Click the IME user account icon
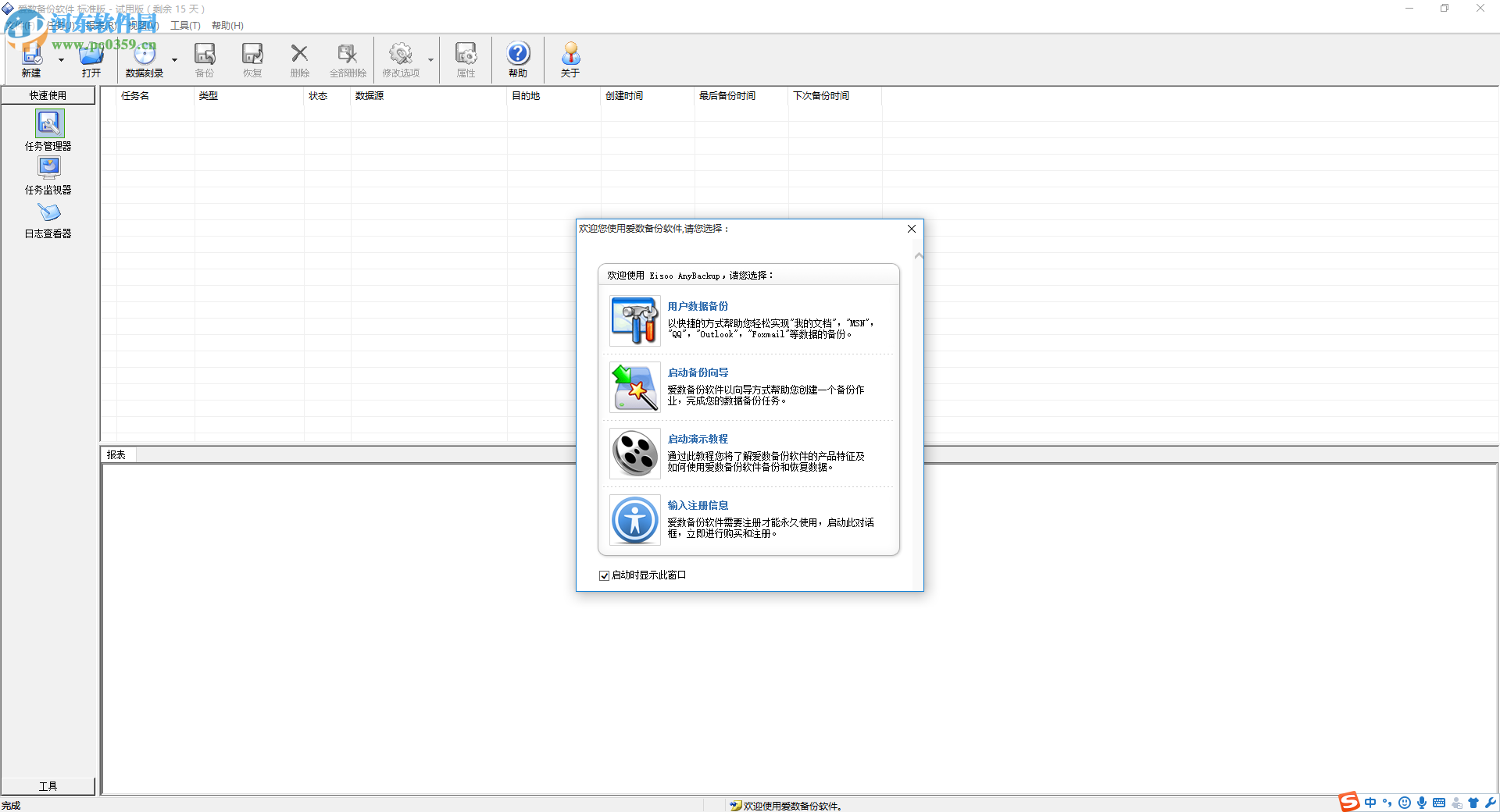This screenshot has height=812, width=1500. click(x=1456, y=803)
